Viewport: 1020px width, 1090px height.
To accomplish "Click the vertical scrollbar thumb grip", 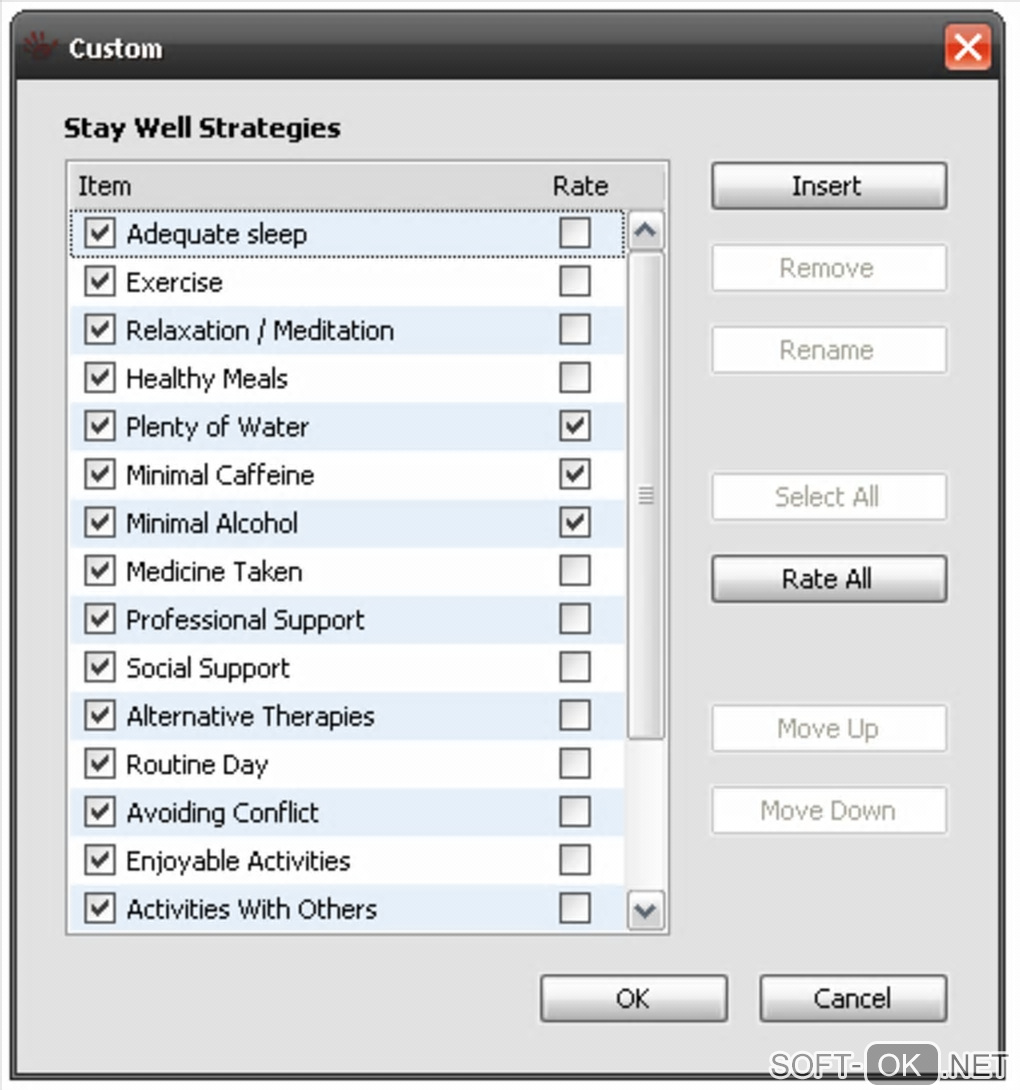I will coord(646,495).
